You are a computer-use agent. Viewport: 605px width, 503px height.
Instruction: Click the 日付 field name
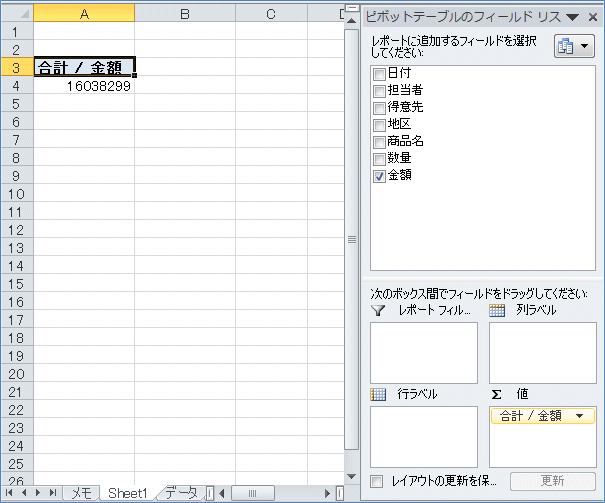399,73
